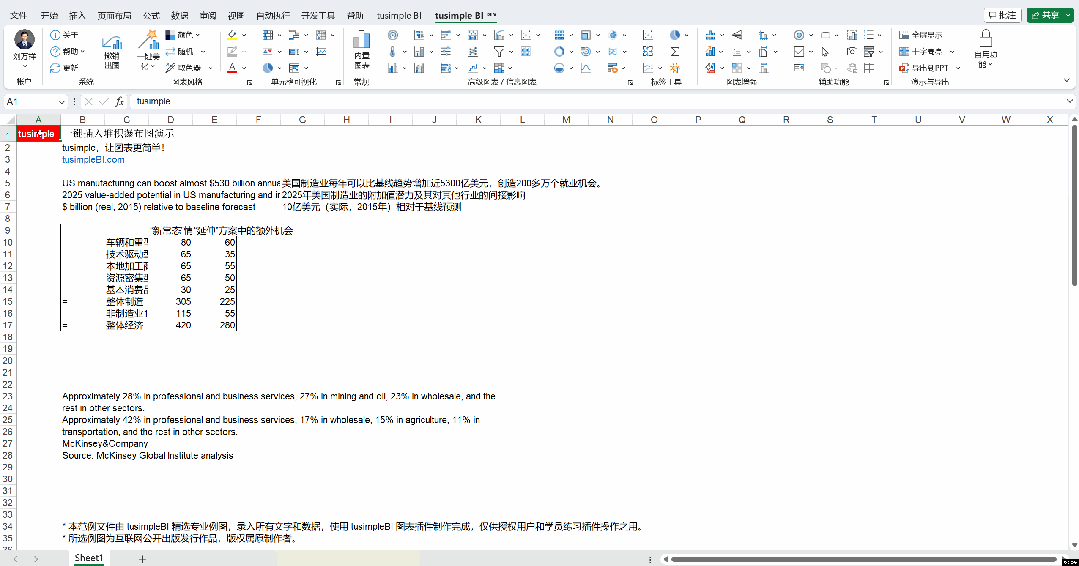
Task: Click the 全屏显示 fullscreen display icon
Action: [904, 35]
